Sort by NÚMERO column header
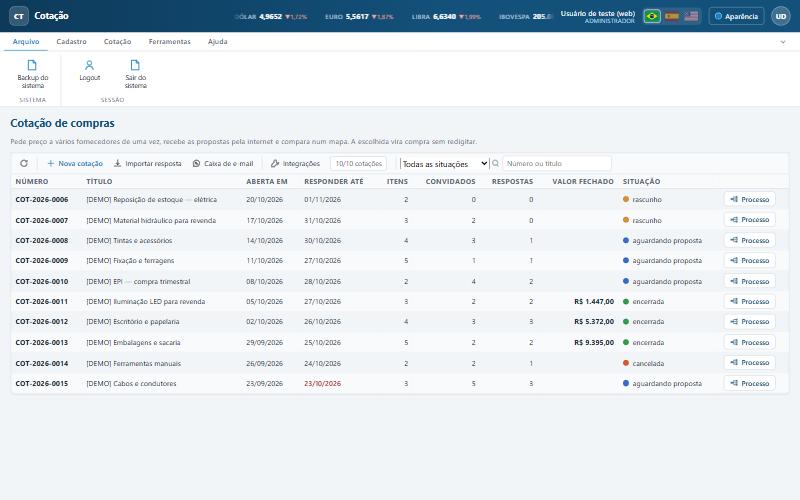800x500 pixels. pyautogui.click(x=32, y=181)
